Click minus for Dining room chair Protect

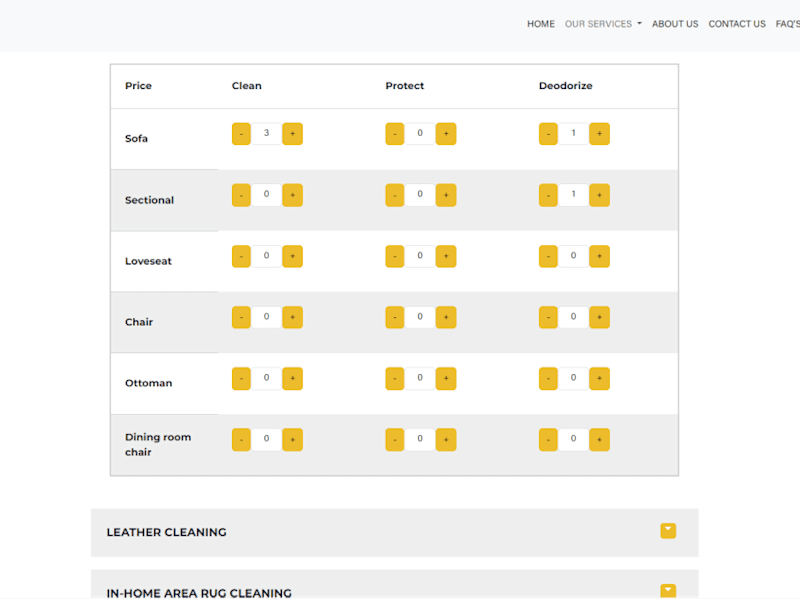[x=395, y=440]
